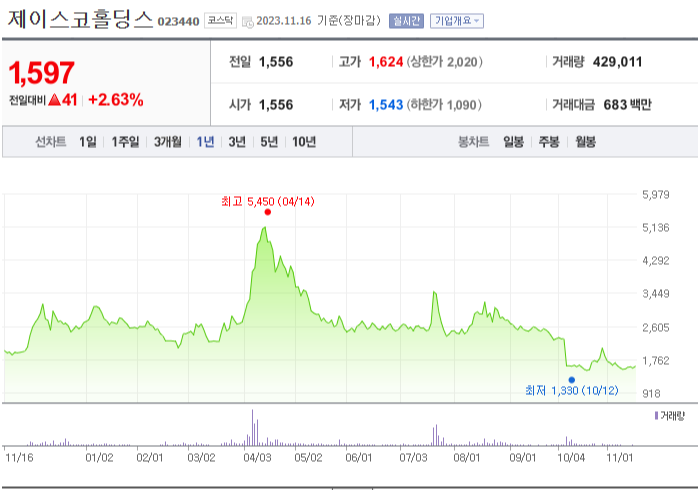Image resolution: width=698 pixels, height=490 pixels.
Task: Click the tallest volume bar near 04/03
Action: click(252, 427)
